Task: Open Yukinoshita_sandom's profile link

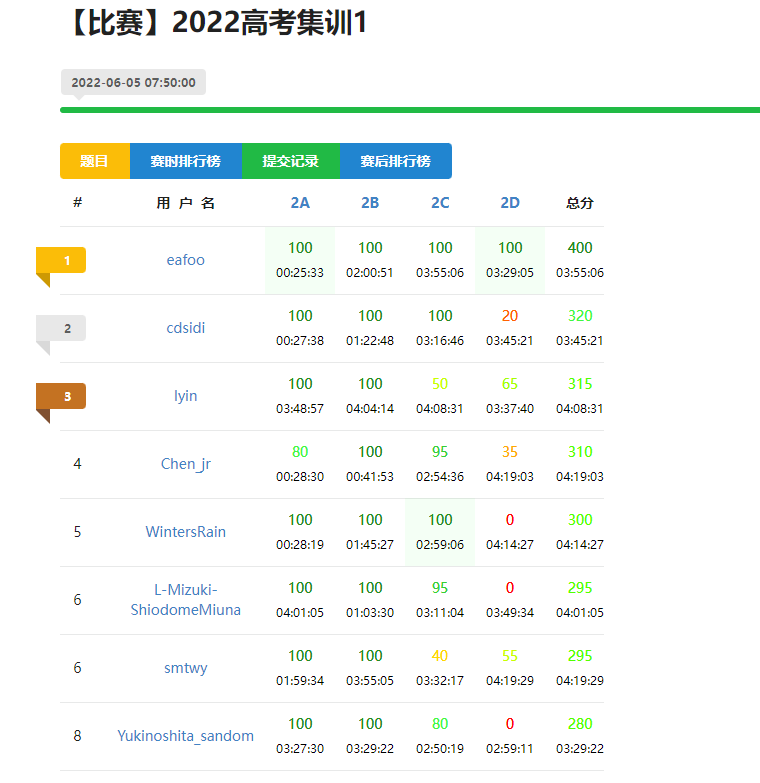Action: coord(185,736)
